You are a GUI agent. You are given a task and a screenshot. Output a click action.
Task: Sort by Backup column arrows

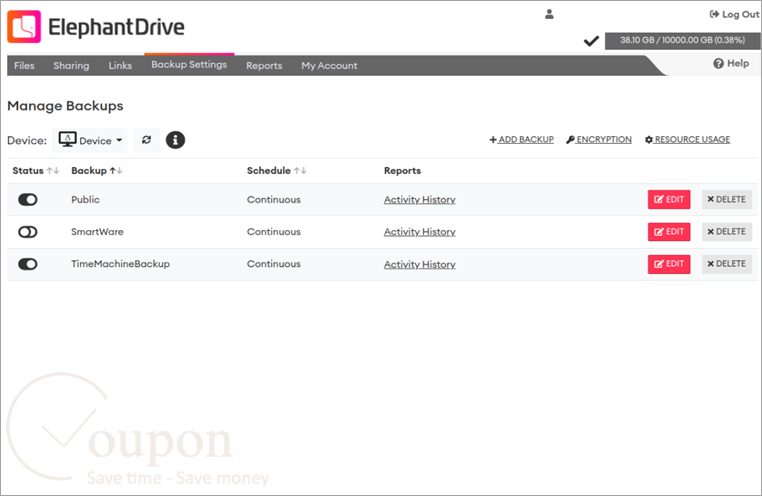click(116, 171)
